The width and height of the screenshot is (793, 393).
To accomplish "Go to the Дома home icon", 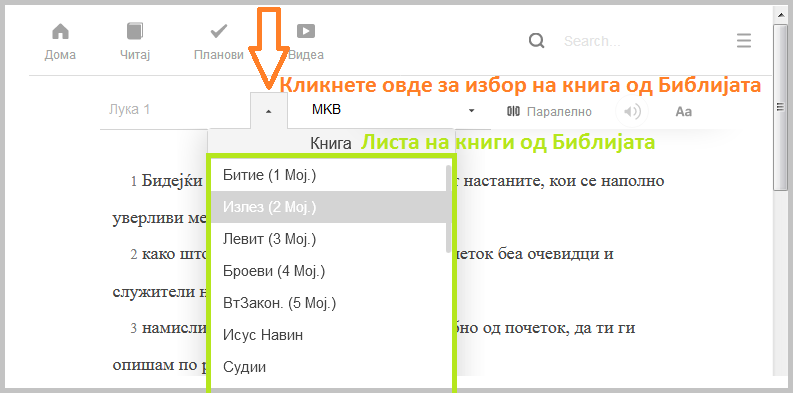I will coord(60,32).
